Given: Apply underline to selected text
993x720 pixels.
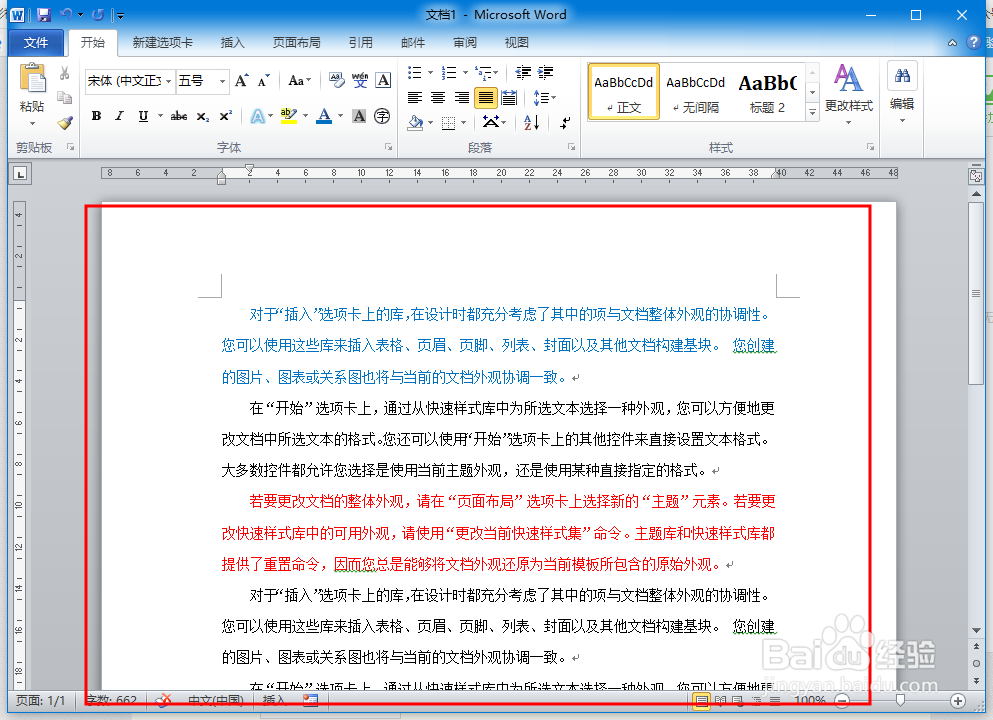Looking at the screenshot, I should [140, 113].
